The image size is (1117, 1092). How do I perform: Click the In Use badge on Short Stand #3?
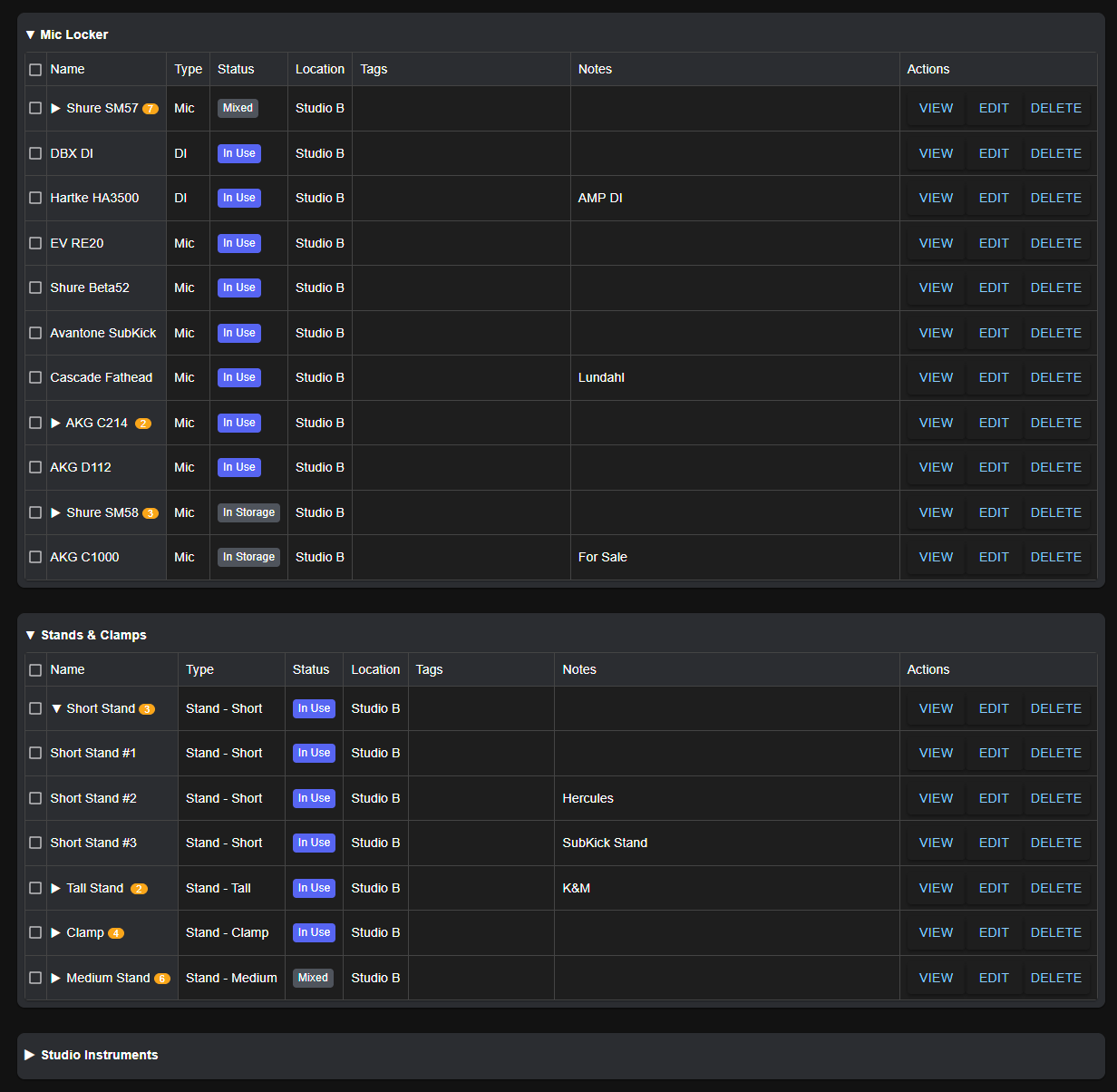314,843
